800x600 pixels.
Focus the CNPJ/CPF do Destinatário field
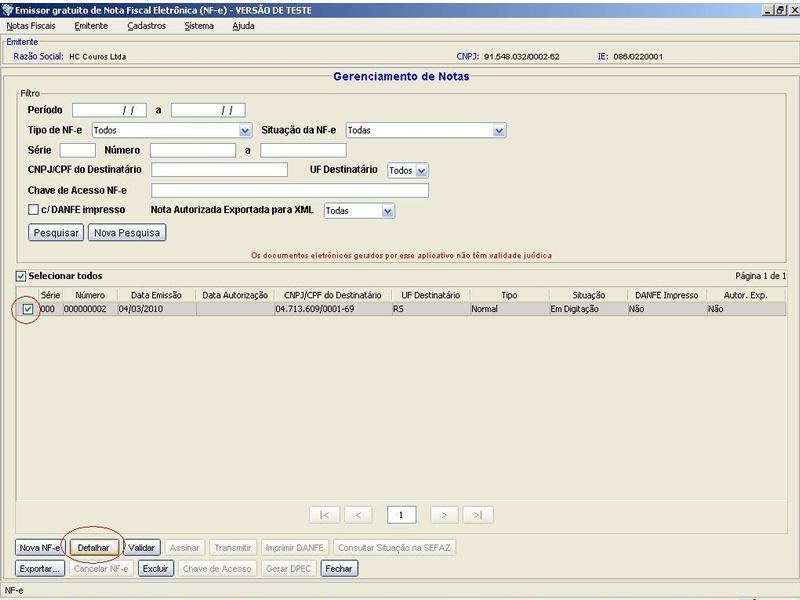pyautogui.click(x=219, y=170)
